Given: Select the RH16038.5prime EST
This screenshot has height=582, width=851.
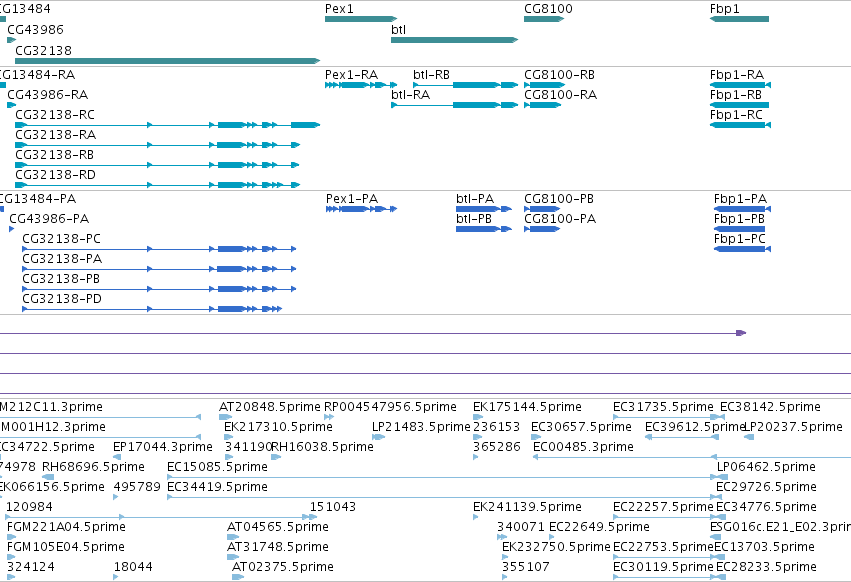Looking at the screenshot, I should tap(276, 457).
